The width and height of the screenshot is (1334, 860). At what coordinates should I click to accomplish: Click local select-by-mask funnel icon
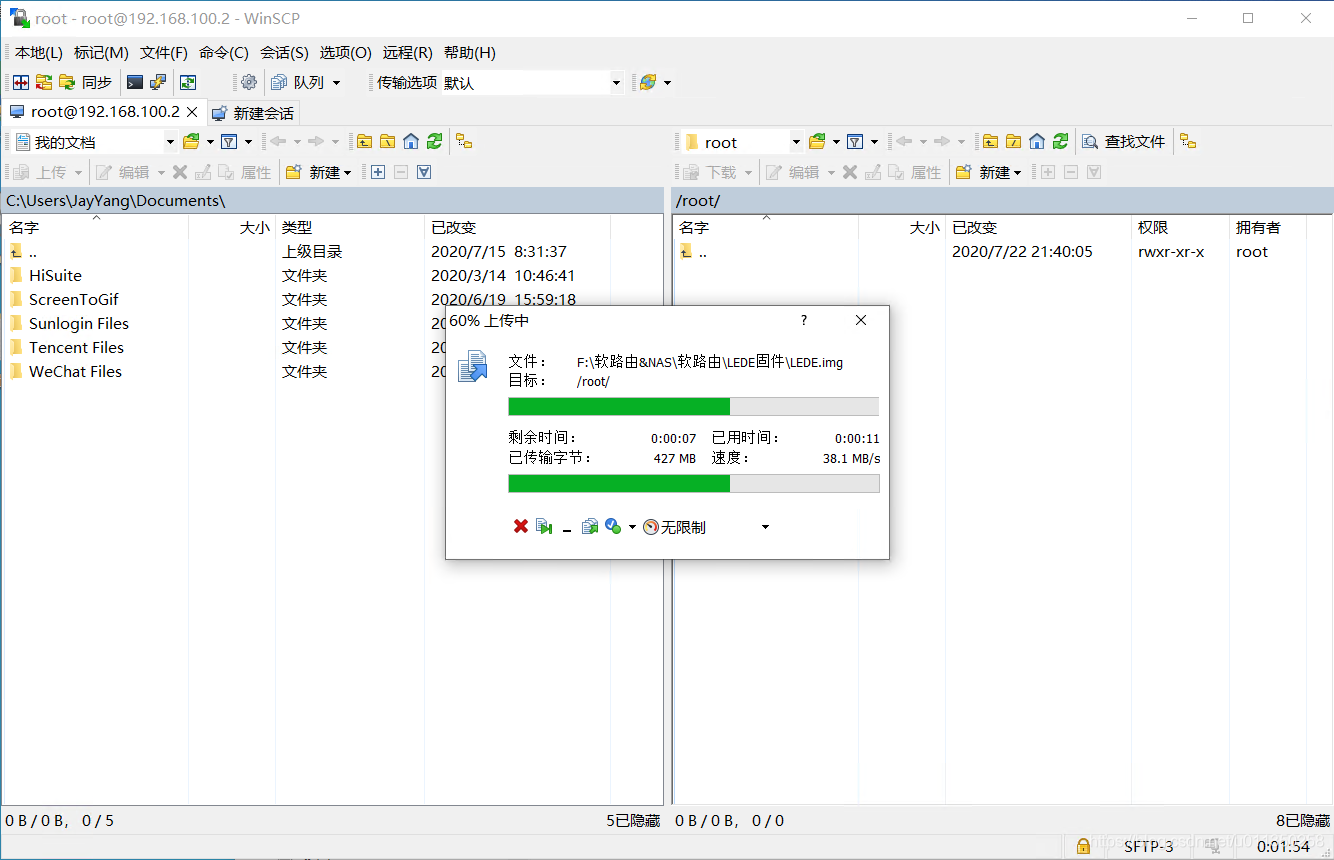424,172
